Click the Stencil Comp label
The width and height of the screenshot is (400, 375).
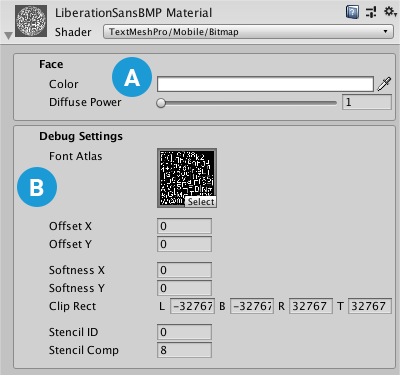pyautogui.click(x=84, y=350)
